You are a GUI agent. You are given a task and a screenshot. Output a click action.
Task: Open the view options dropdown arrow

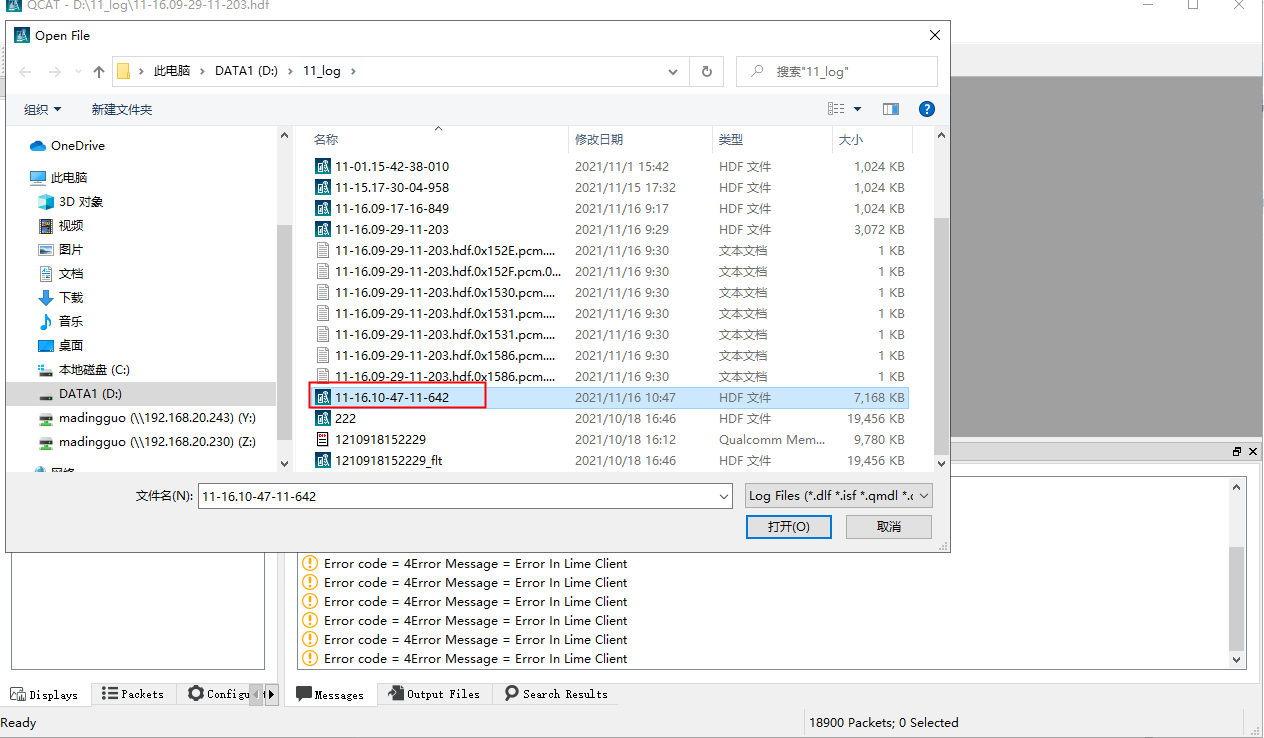tap(857, 109)
